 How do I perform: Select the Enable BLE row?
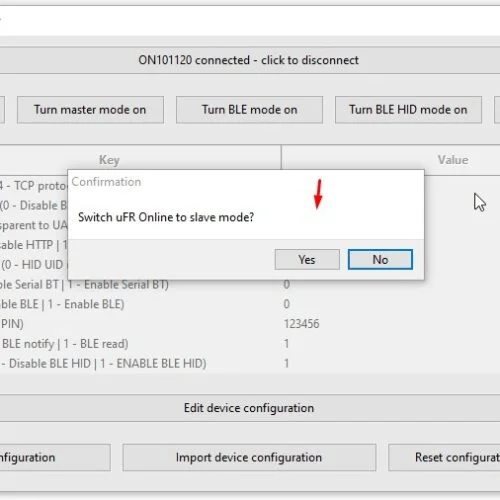(250, 304)
